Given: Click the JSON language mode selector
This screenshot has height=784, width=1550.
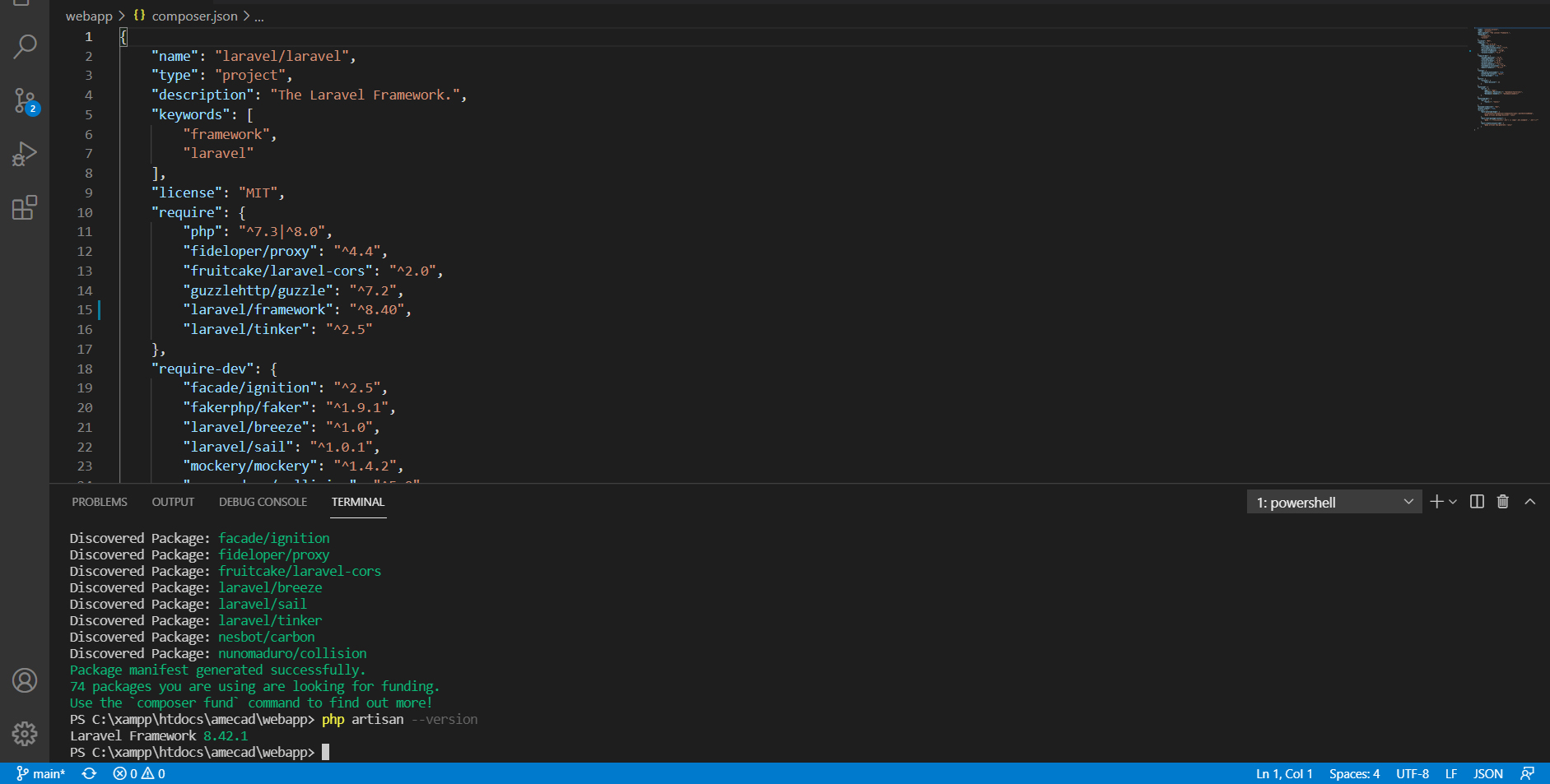Looking at the screenshot, I should coord(1487,773).
